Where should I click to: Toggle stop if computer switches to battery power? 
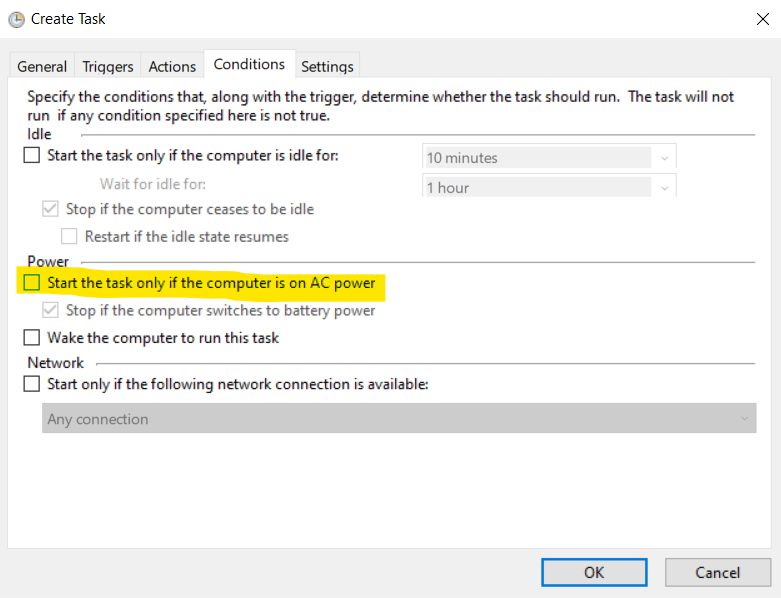point(51,310)
